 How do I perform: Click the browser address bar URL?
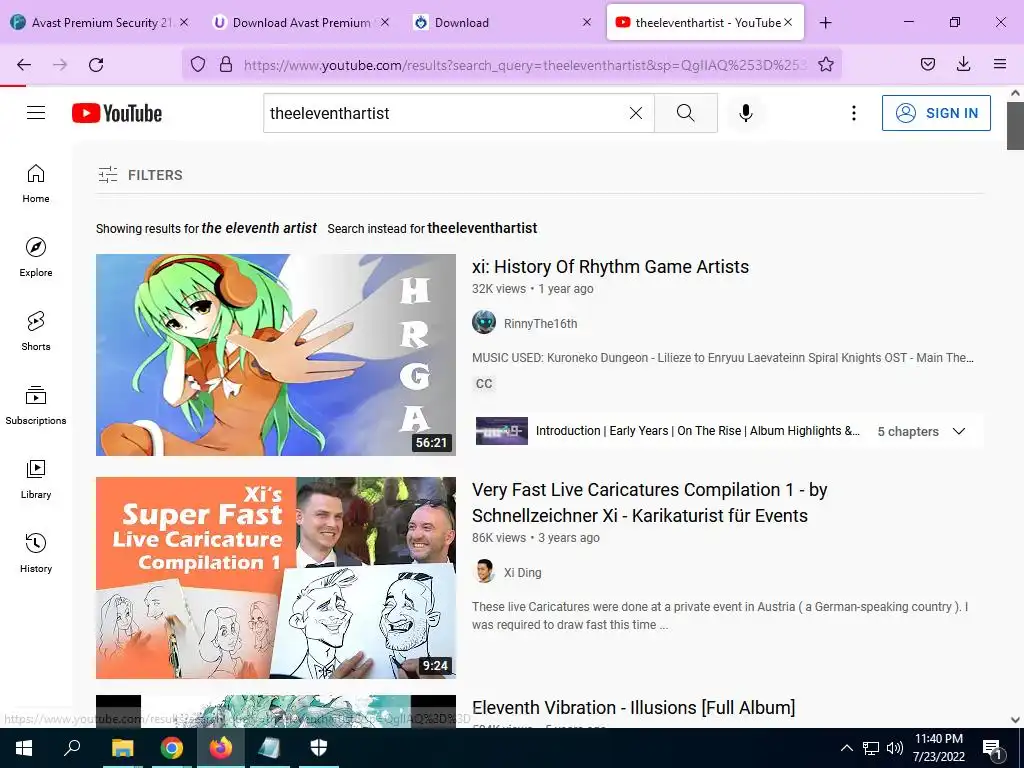pyautogui.click(x=525, y=64)
